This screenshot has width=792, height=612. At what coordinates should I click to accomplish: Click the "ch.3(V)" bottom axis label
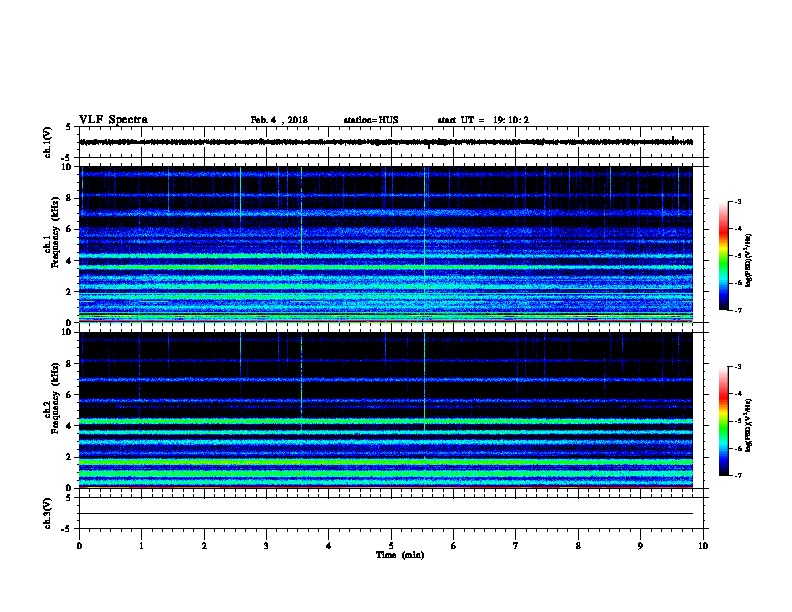[x=47, y=513]
